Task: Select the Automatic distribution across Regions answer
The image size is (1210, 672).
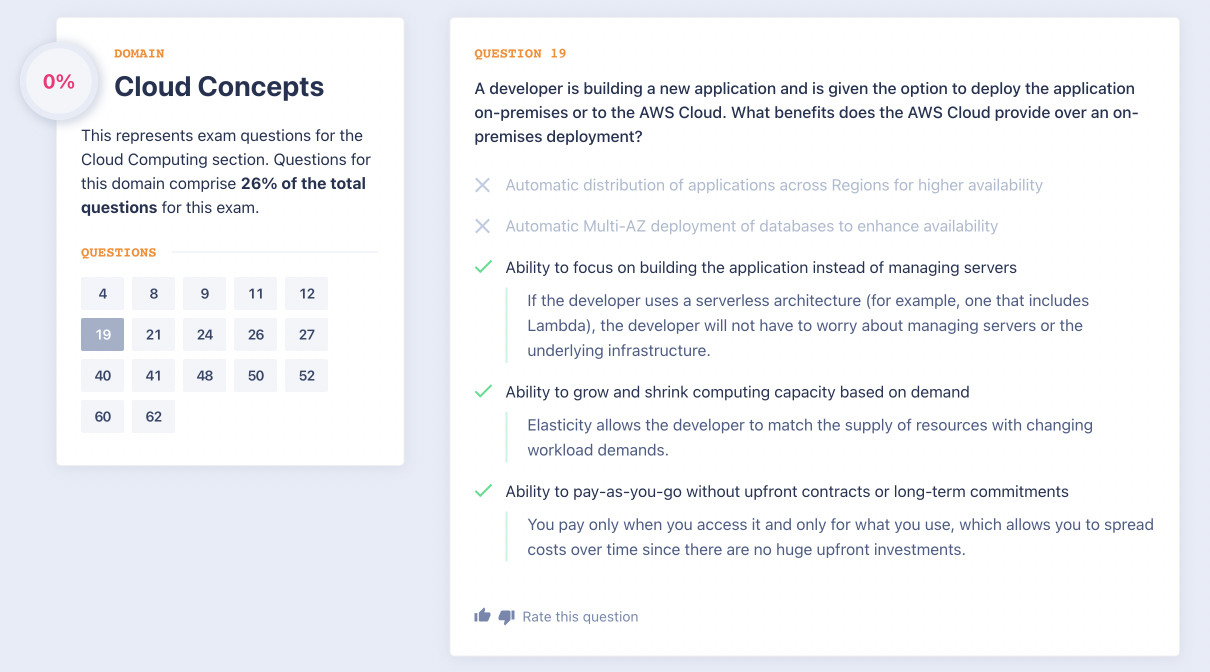Action: pyautogui.click(x=773, y=185)
